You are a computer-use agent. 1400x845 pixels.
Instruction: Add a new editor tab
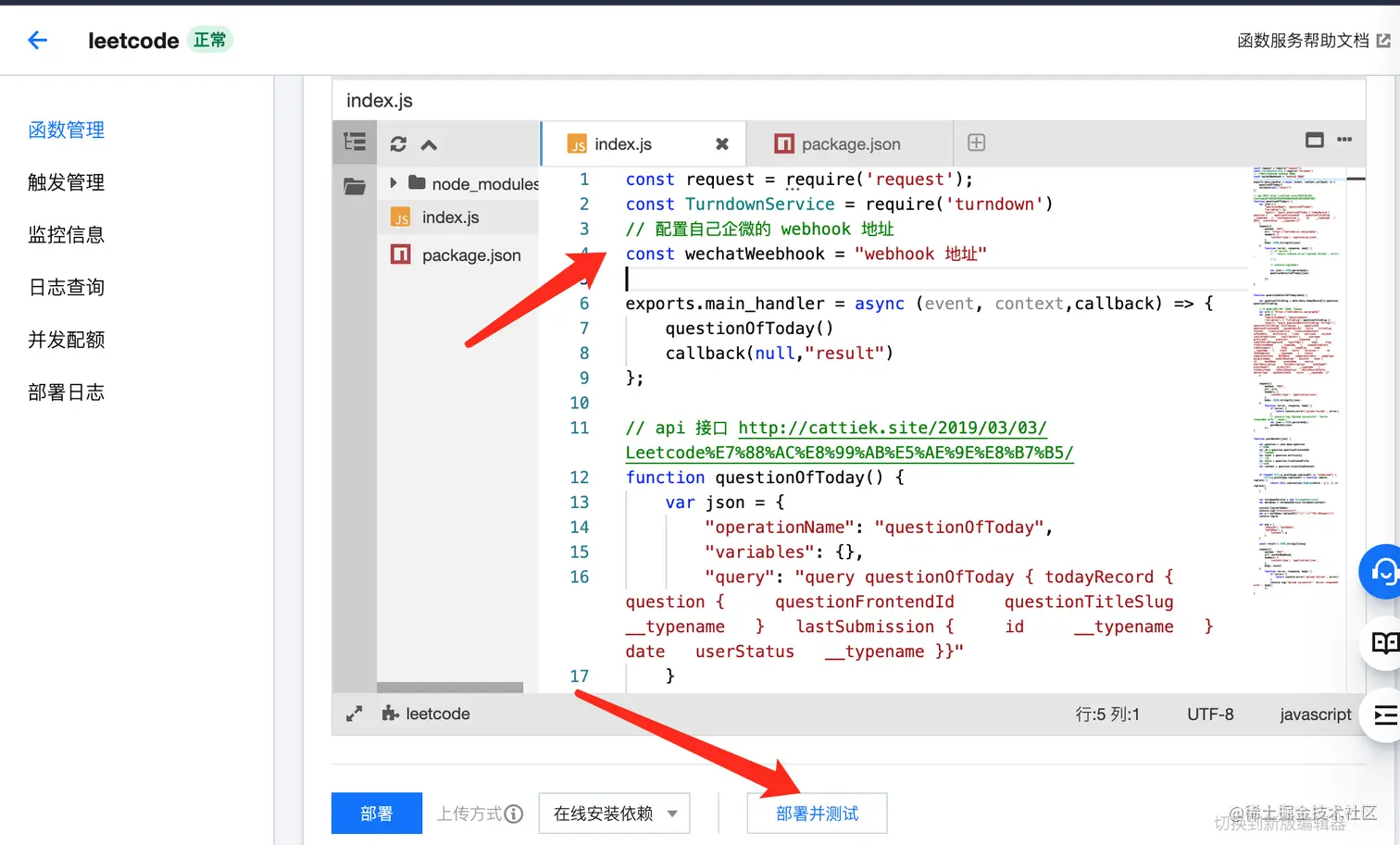click(x=976, y=143)
